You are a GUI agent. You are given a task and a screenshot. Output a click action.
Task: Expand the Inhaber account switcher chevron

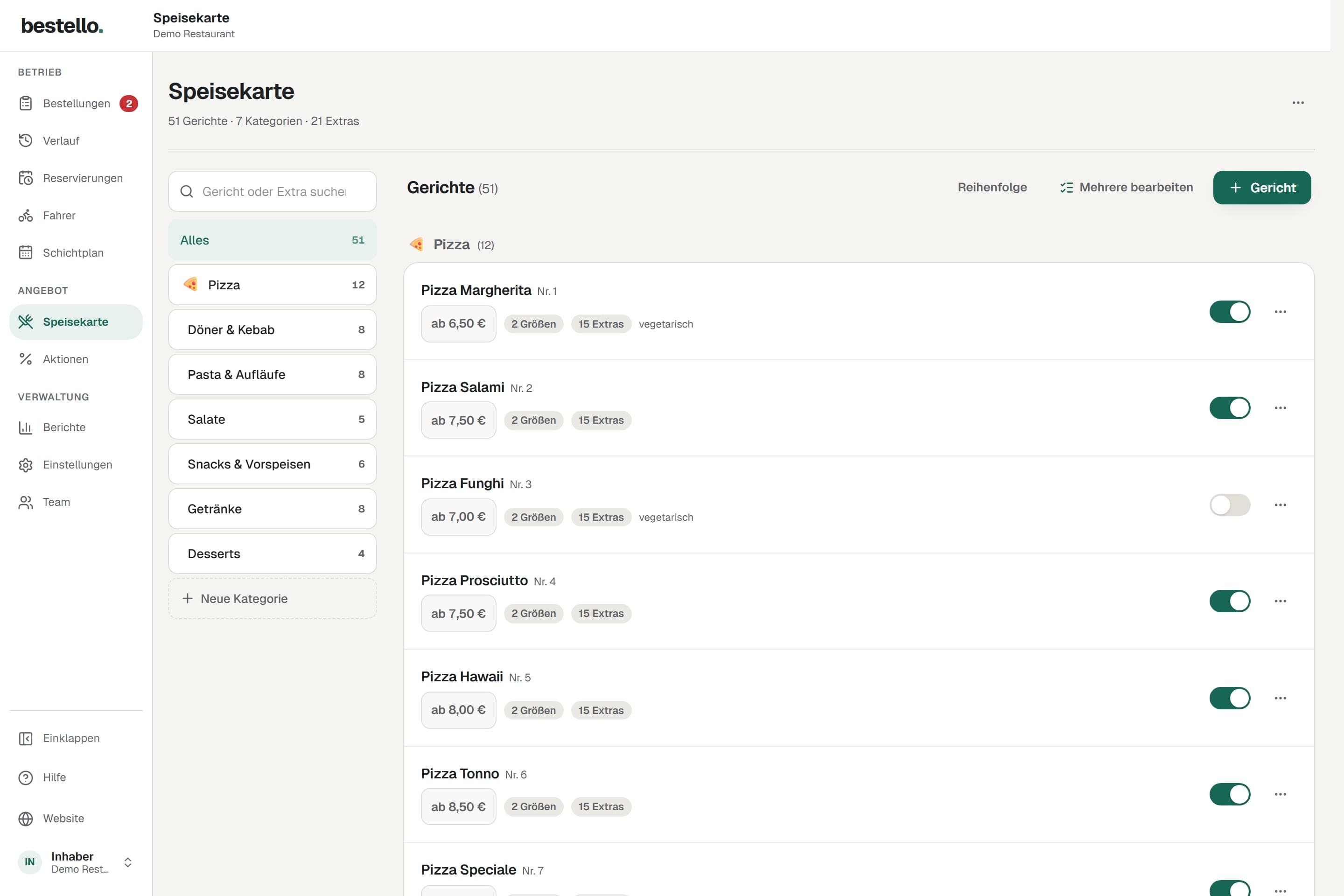pyautogui.click(x=128, y=862)
